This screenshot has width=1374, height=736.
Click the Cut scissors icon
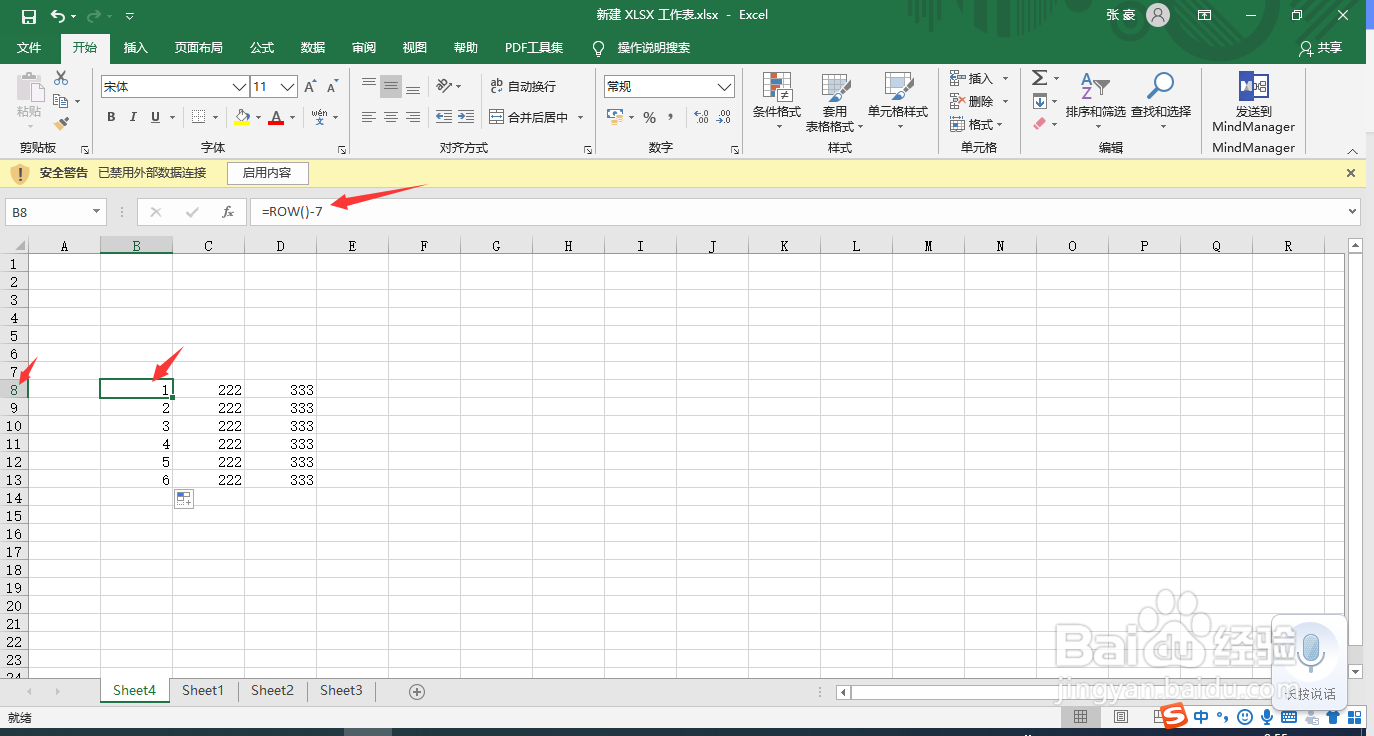[x=61, y=78]
